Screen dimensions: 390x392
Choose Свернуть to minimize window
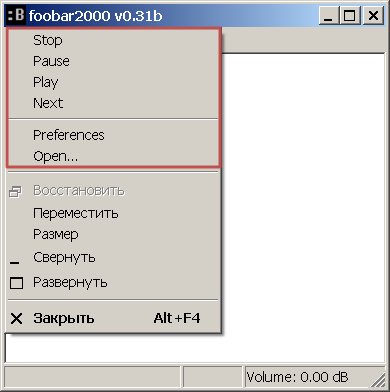coord(113,258)
